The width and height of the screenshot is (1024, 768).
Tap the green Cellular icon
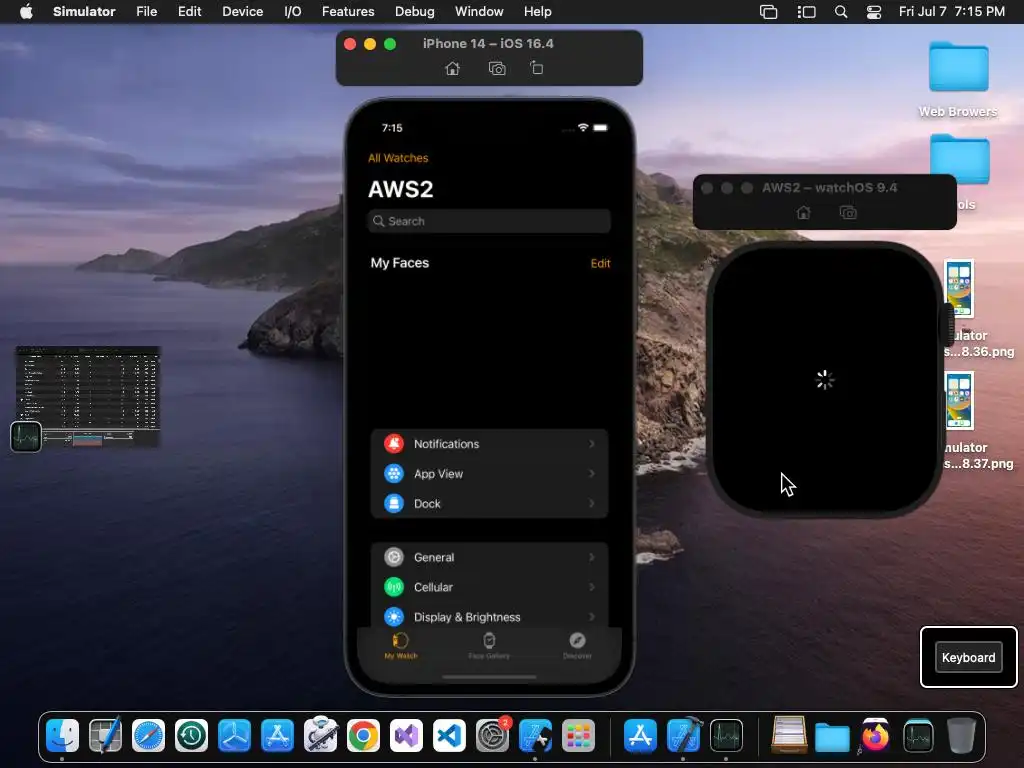click(394, 587)
